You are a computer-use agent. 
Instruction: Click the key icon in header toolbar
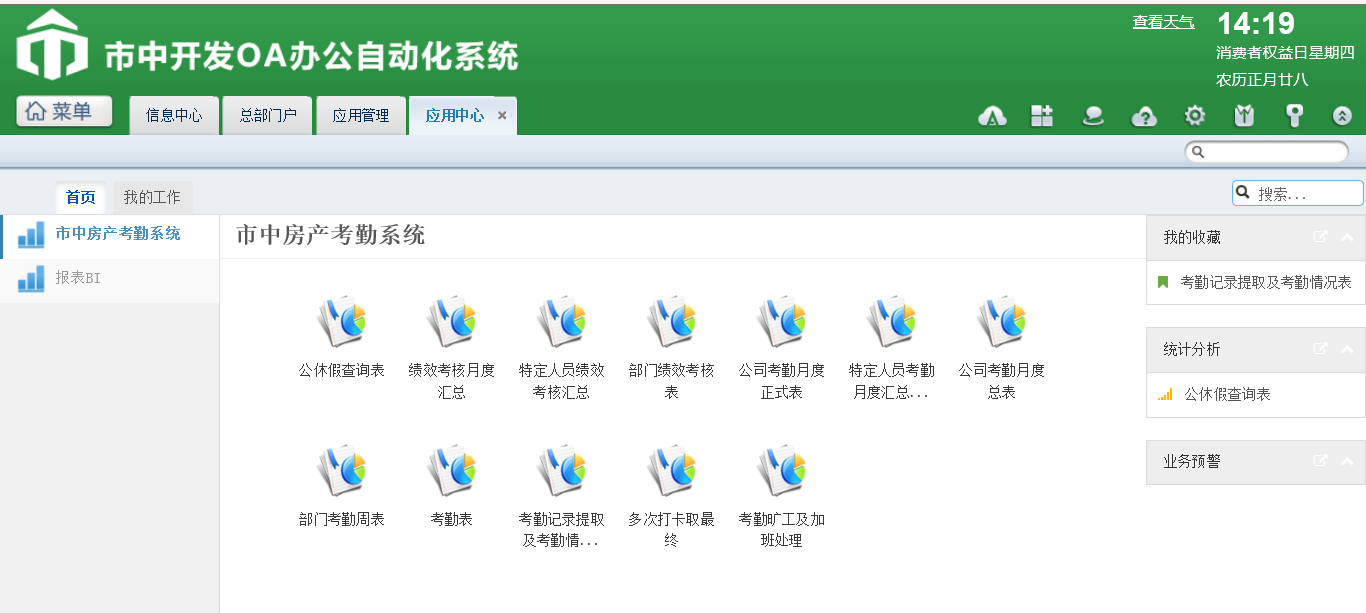1294,116
